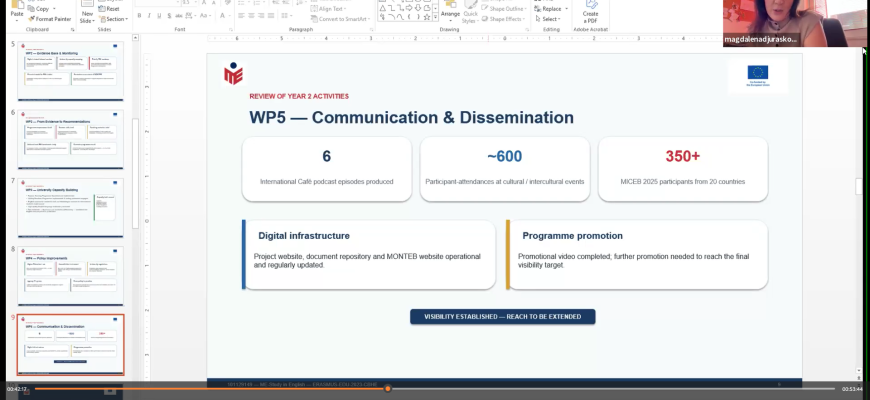
Task: Align text left
Action: (241, 16)
